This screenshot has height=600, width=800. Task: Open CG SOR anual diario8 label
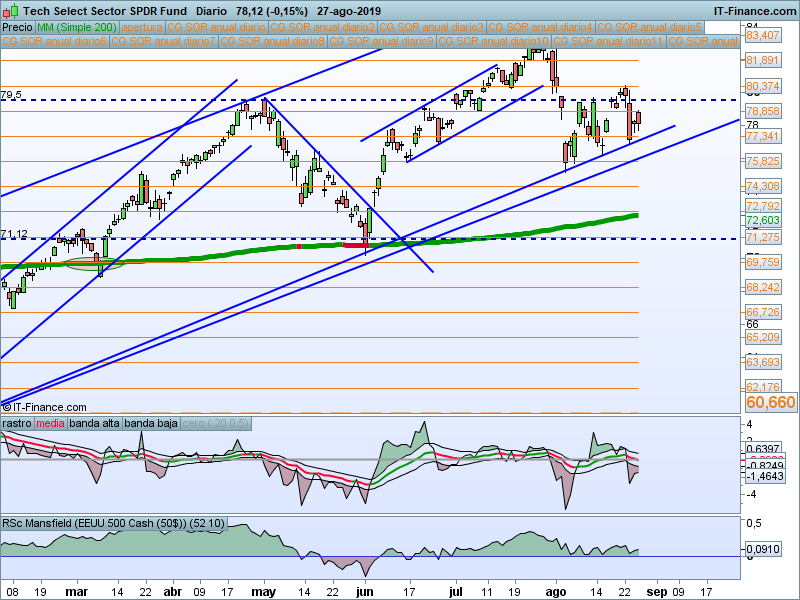273,41
